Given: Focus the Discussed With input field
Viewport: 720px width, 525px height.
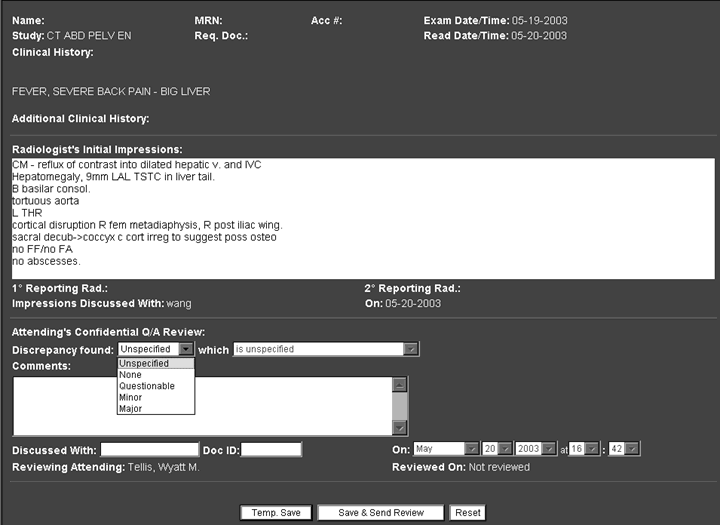Looking at the screenshot, I should click(149, 450).
